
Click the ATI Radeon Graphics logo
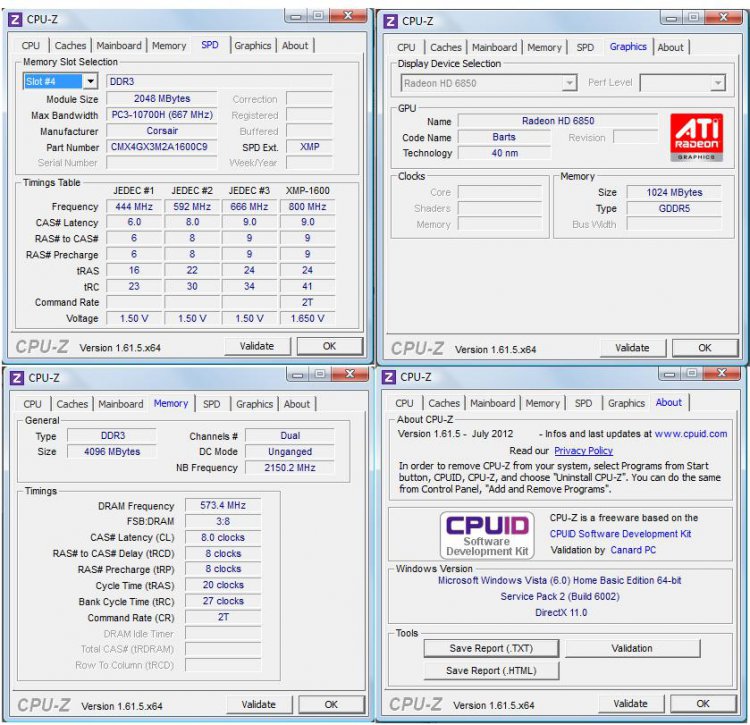[x=696, y=137]
